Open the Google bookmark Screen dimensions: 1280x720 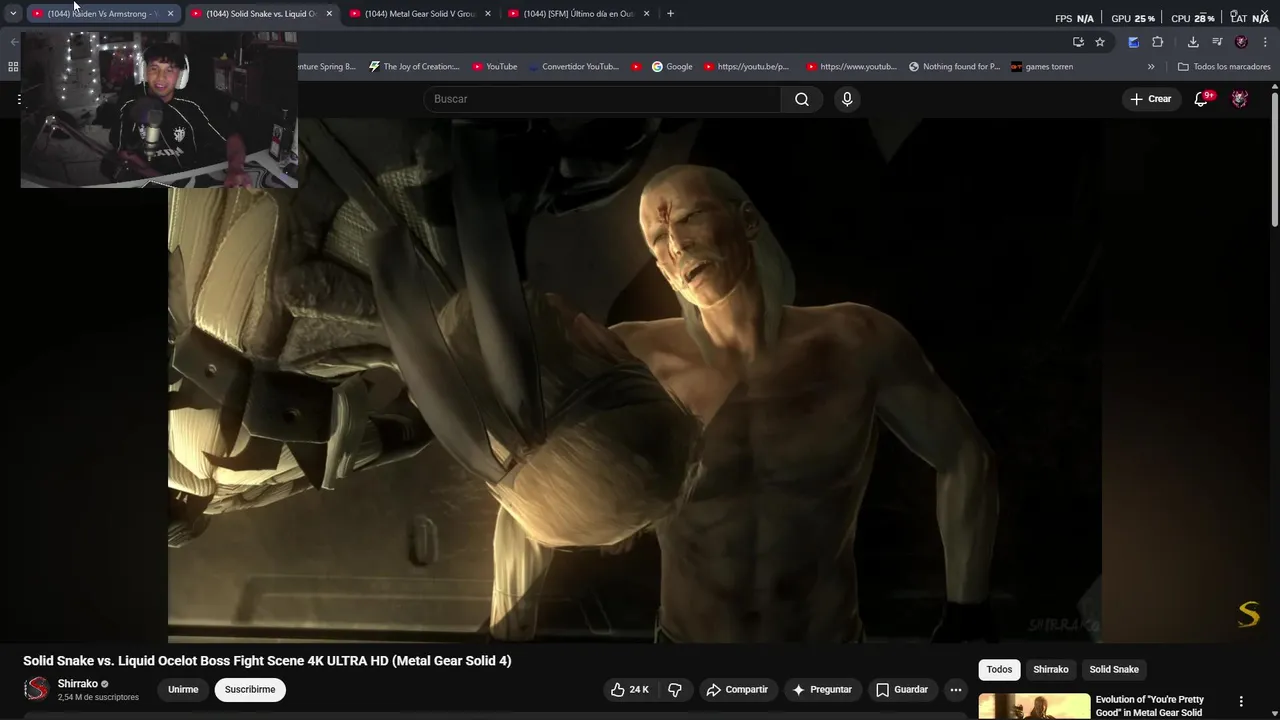[672, 67]
